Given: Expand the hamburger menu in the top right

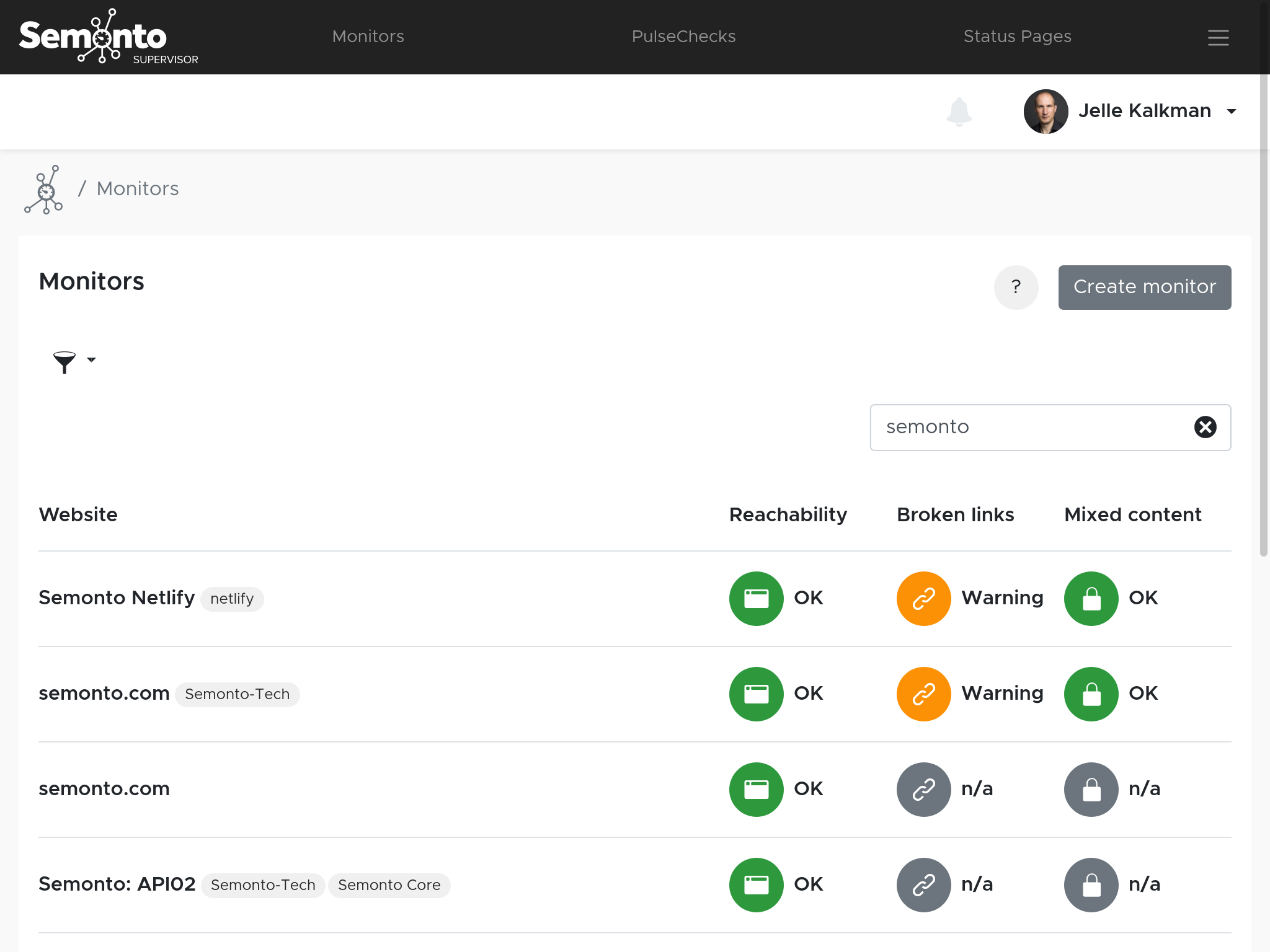Looking at the screenshot, I should tap(1218, 37).
